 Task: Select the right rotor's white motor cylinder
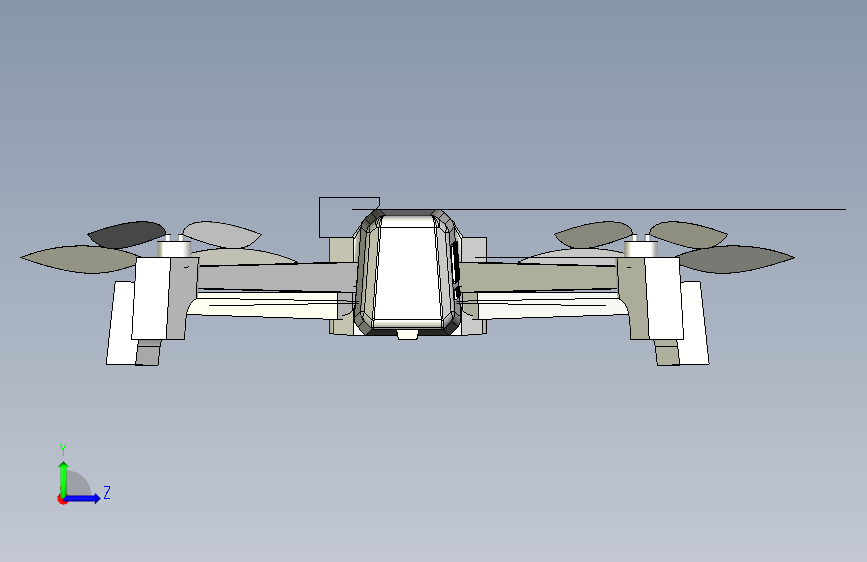click(640, 247)
